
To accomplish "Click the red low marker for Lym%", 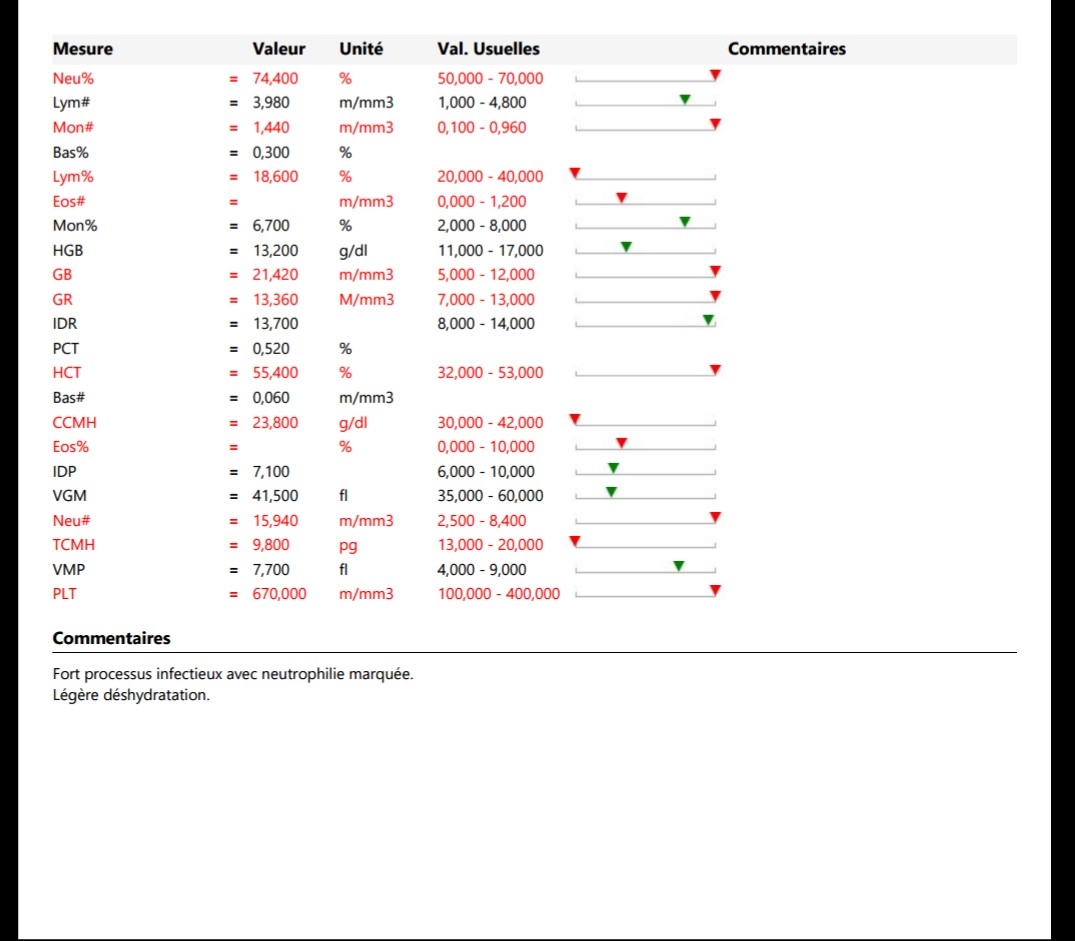I will [574, 173].
